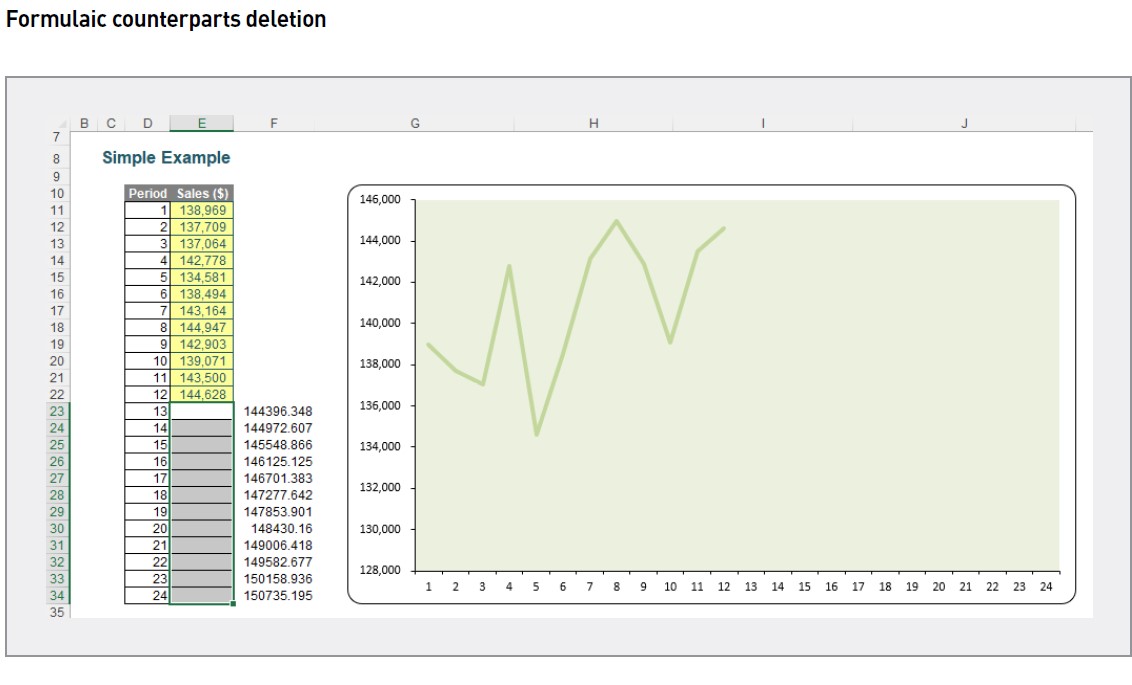Select the column F header
Screen dimensions: 1132x685
pyautogui.click(x=274, y=122)
